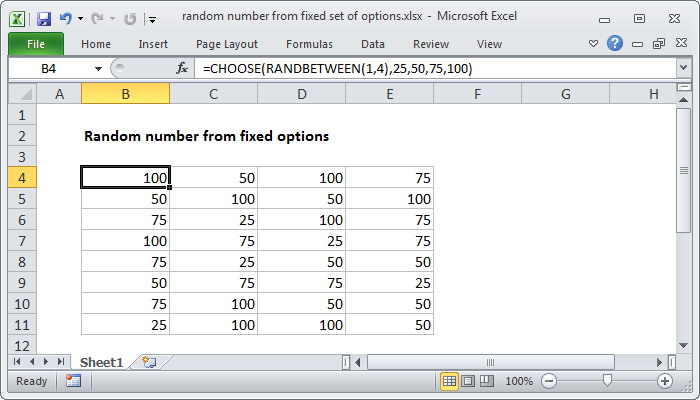Click the zoom slider handle
The width and height of the screenshot is (700, 400).
click(607, 381)
